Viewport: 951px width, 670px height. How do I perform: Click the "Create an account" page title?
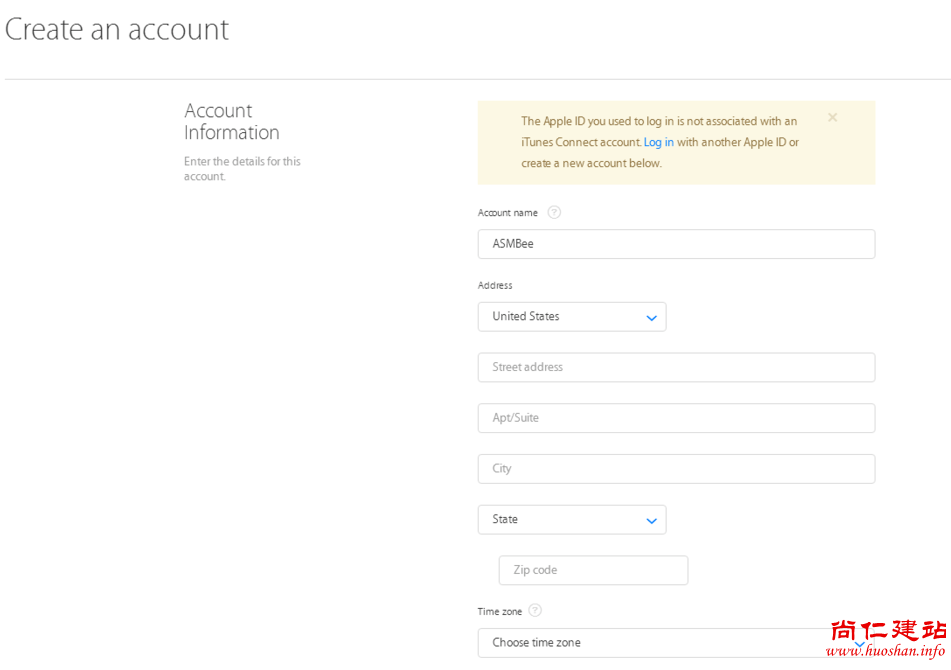point(117,29)
